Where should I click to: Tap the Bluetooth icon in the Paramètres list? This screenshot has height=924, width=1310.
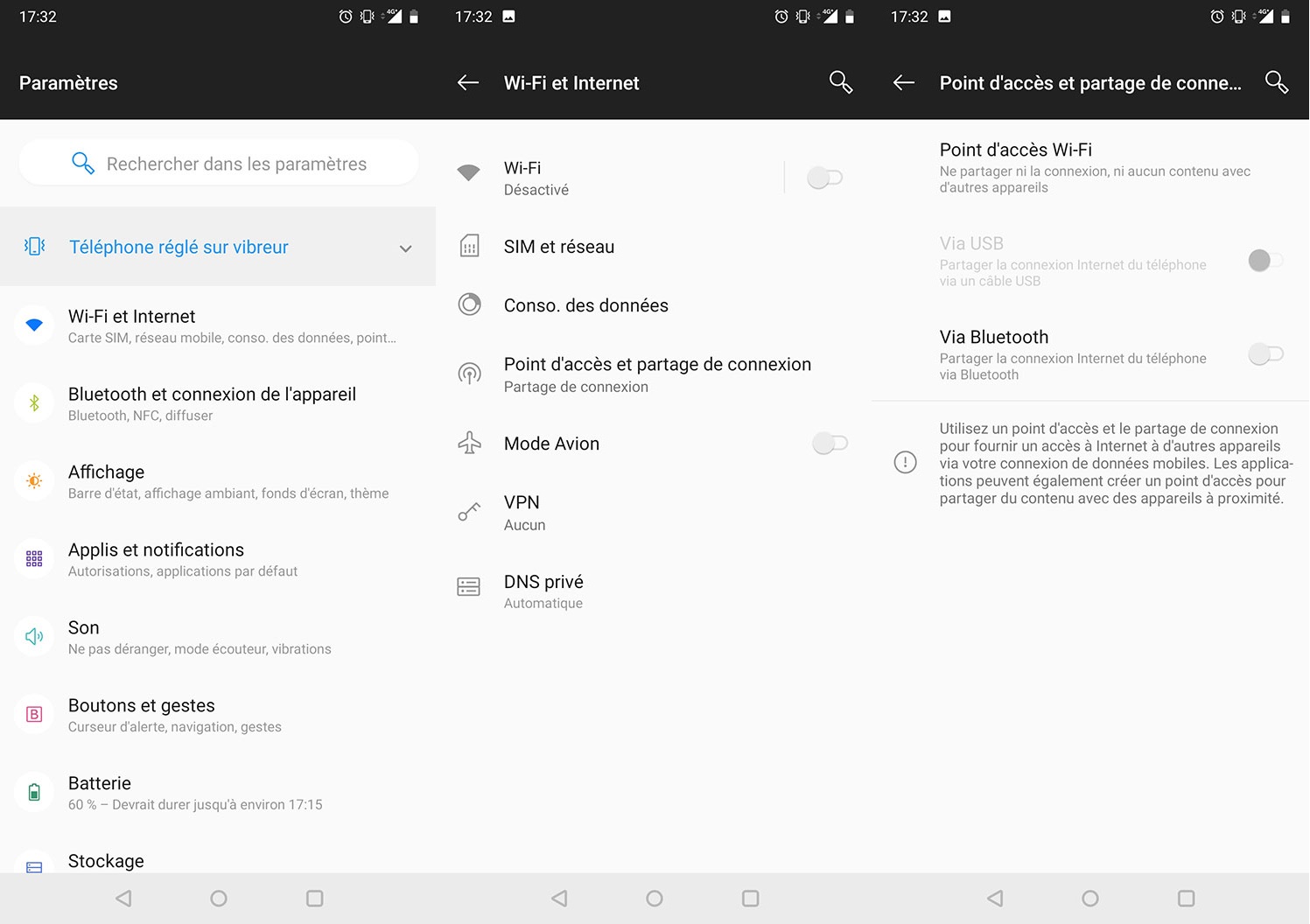click(34, 403)
